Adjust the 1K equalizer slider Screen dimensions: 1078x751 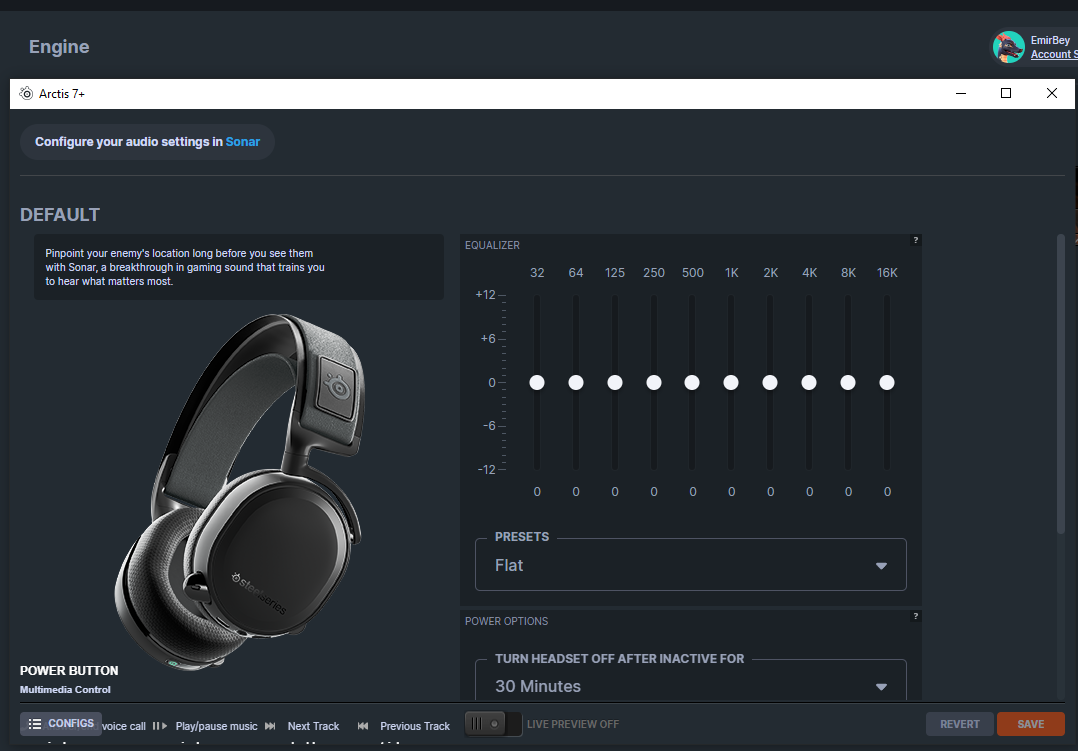[731, 382]
